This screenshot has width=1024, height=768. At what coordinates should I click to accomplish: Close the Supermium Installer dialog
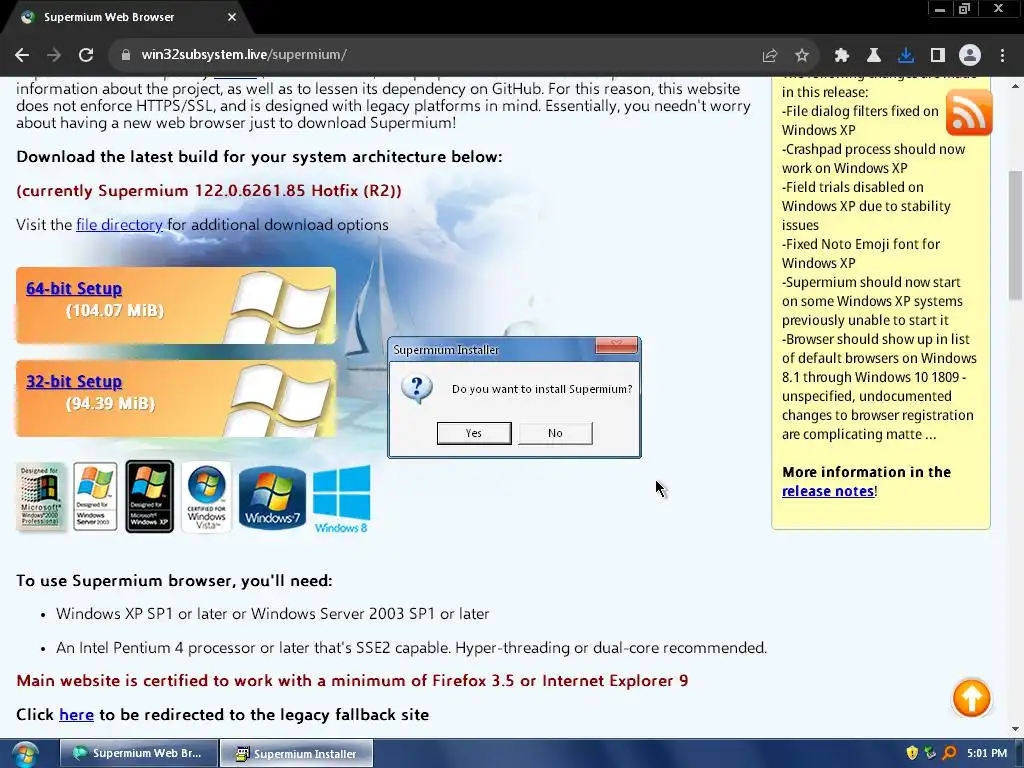[616, 345]
